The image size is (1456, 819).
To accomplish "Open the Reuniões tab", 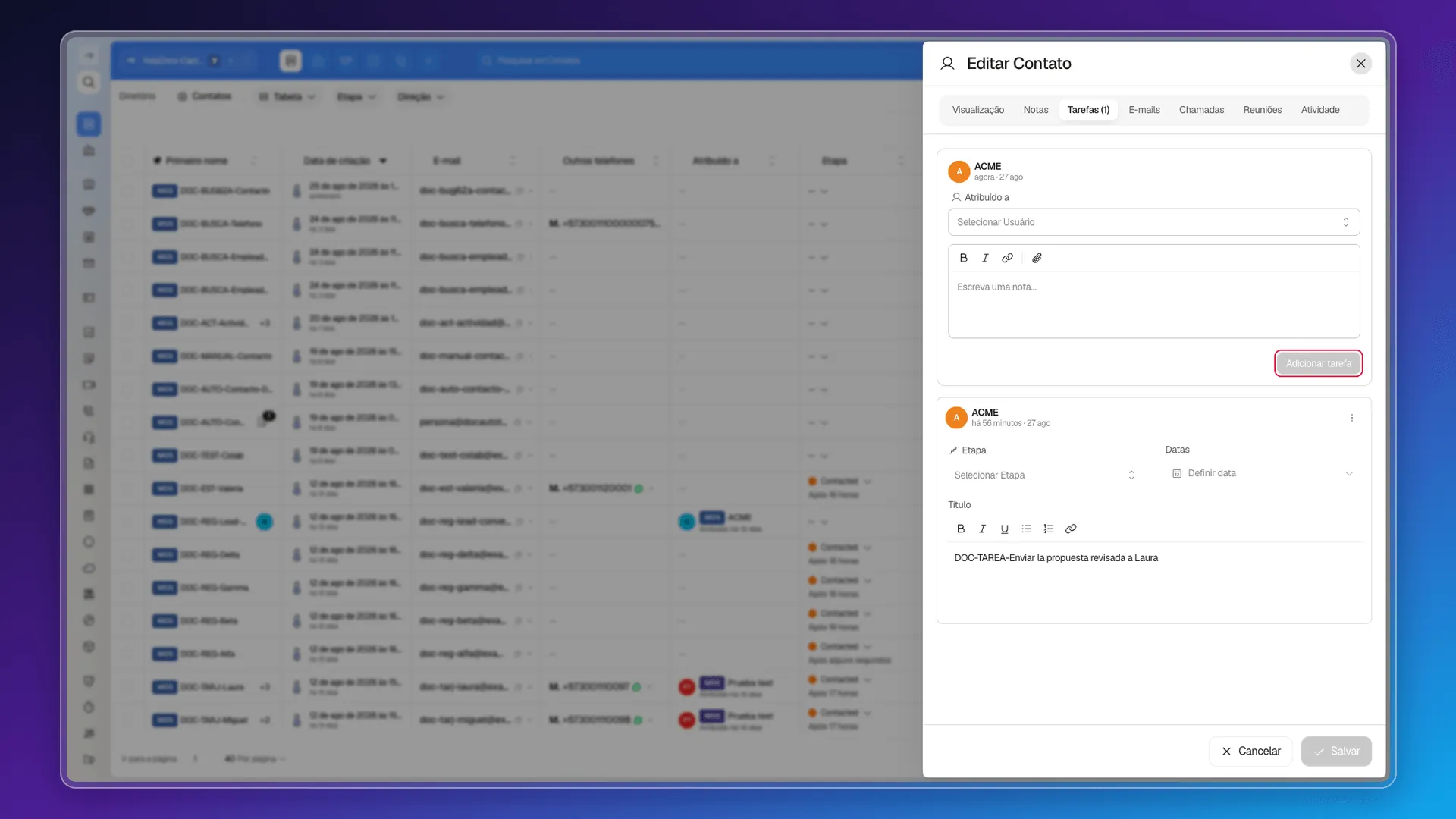I will point(1263,110).
